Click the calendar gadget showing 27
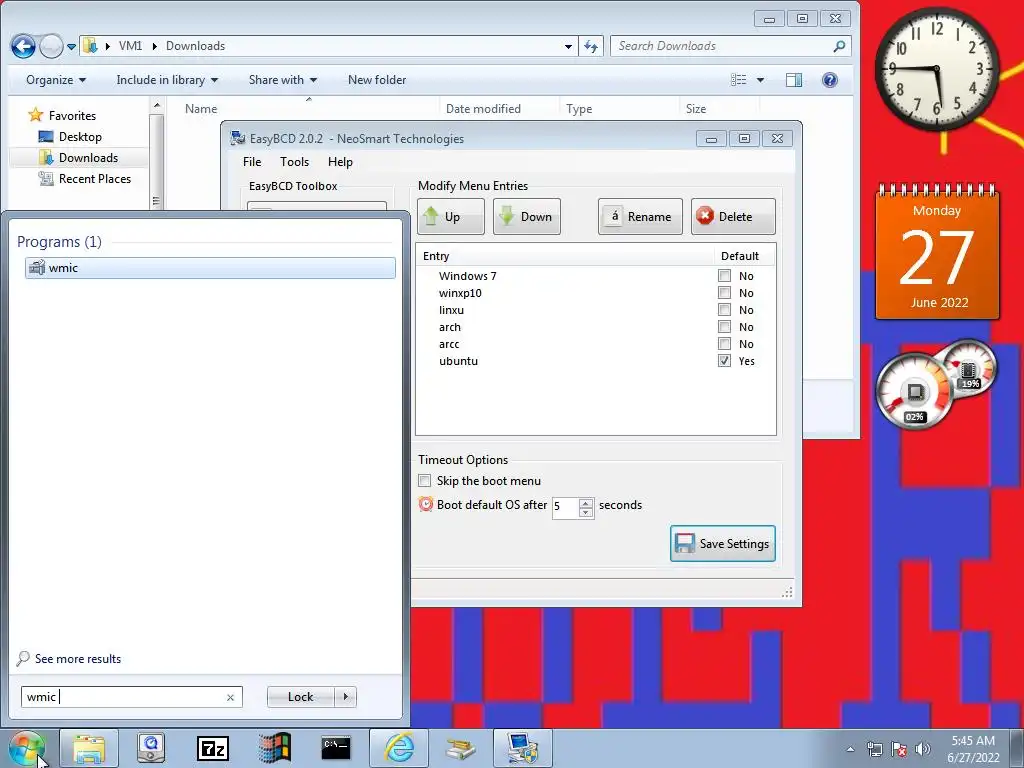This screenshot has height=768, width=1024. click(x=937, y=253)
